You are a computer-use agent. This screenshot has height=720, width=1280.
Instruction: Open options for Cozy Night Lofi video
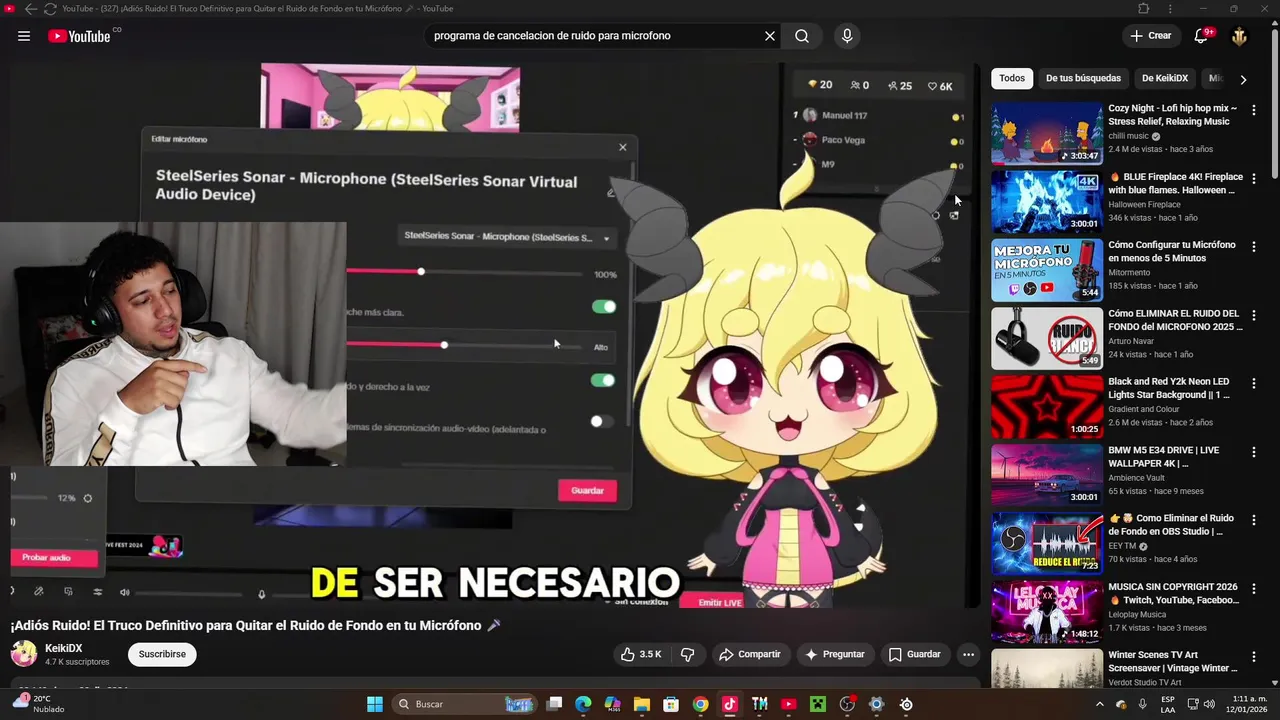point(1254,110)
